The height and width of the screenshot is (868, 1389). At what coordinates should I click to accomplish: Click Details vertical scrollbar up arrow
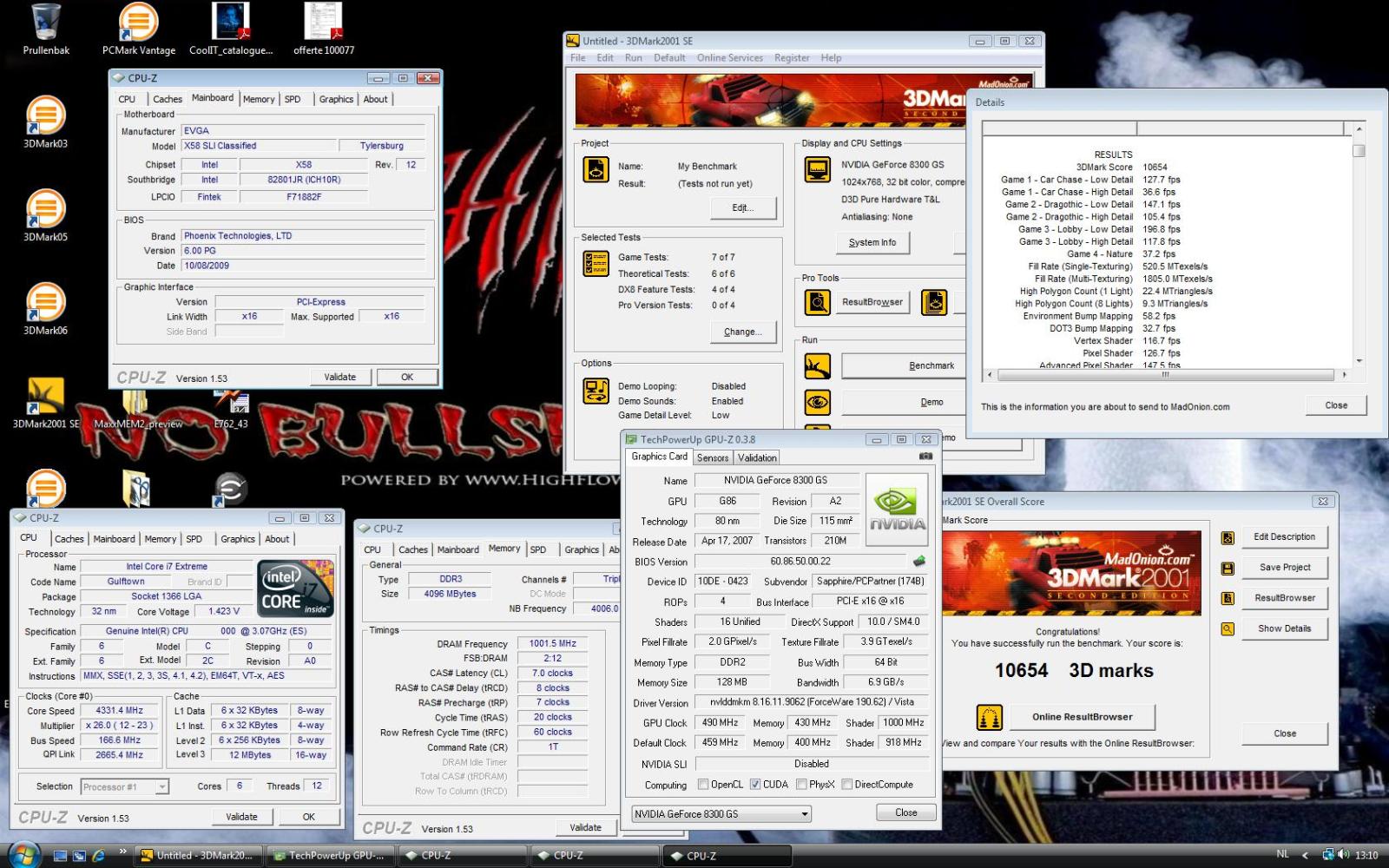[1359, 128]
